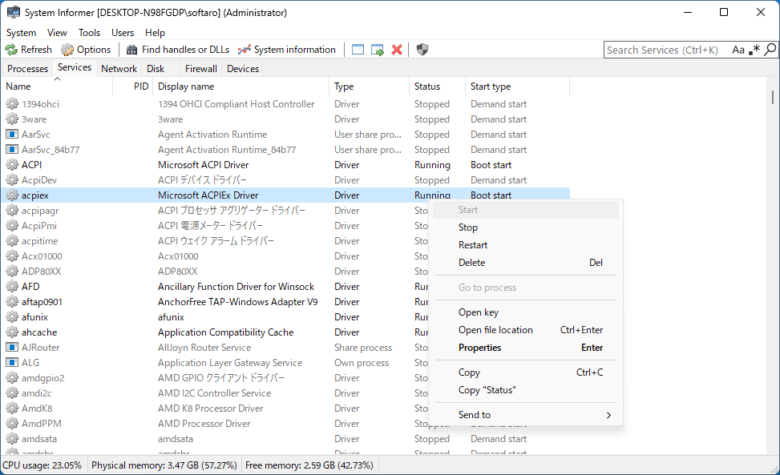The image size is (780, 475).
Task: Click the gear icon of aftap0901 service
Action: tap(12, 302)
